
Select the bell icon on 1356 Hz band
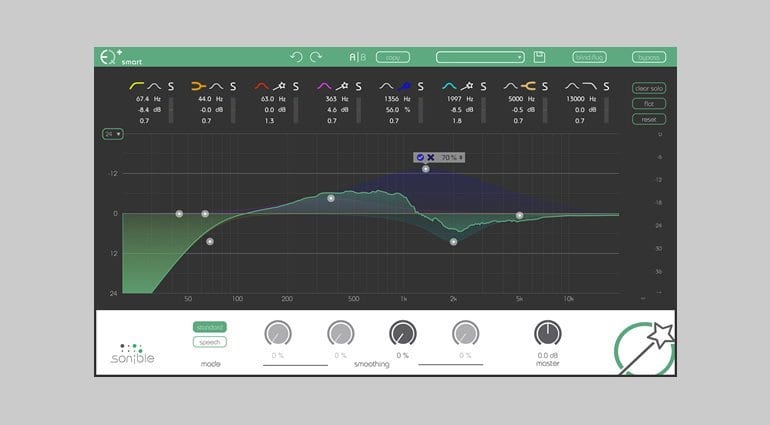pos(386,86)
